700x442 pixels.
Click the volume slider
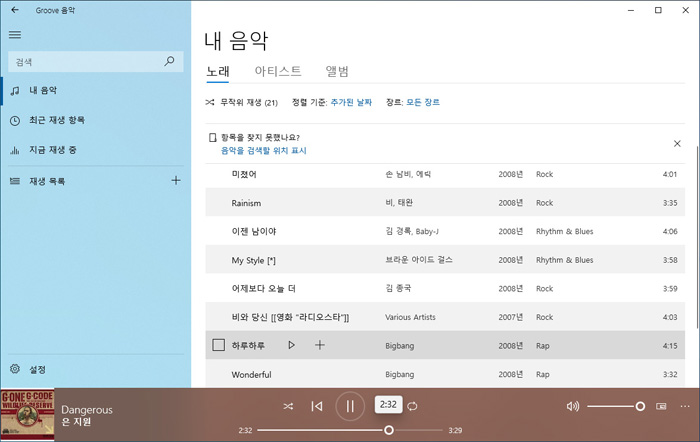(616, 406)
